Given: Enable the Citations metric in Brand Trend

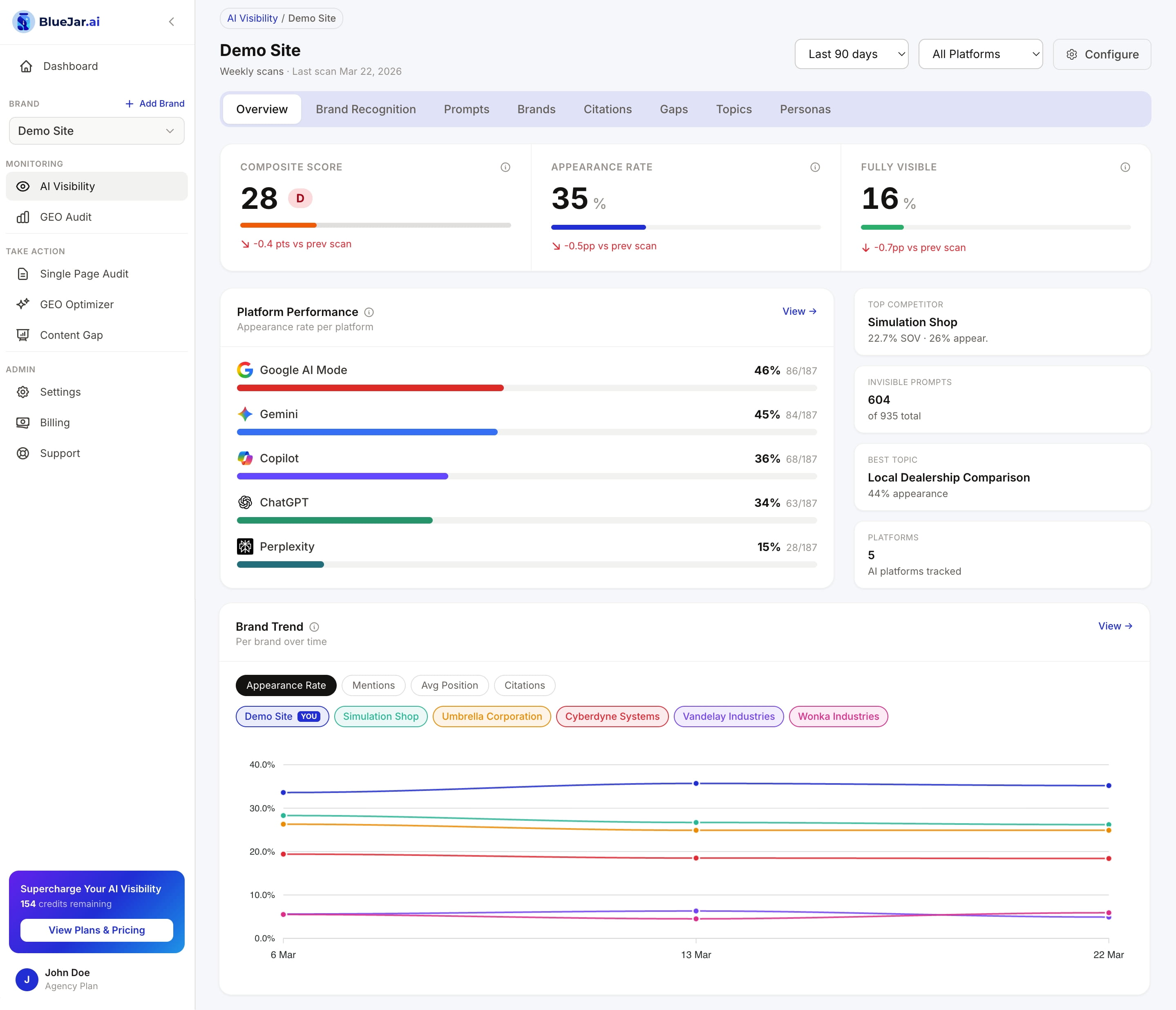Looking at the screenshot, I should click(x=524, y=685).
